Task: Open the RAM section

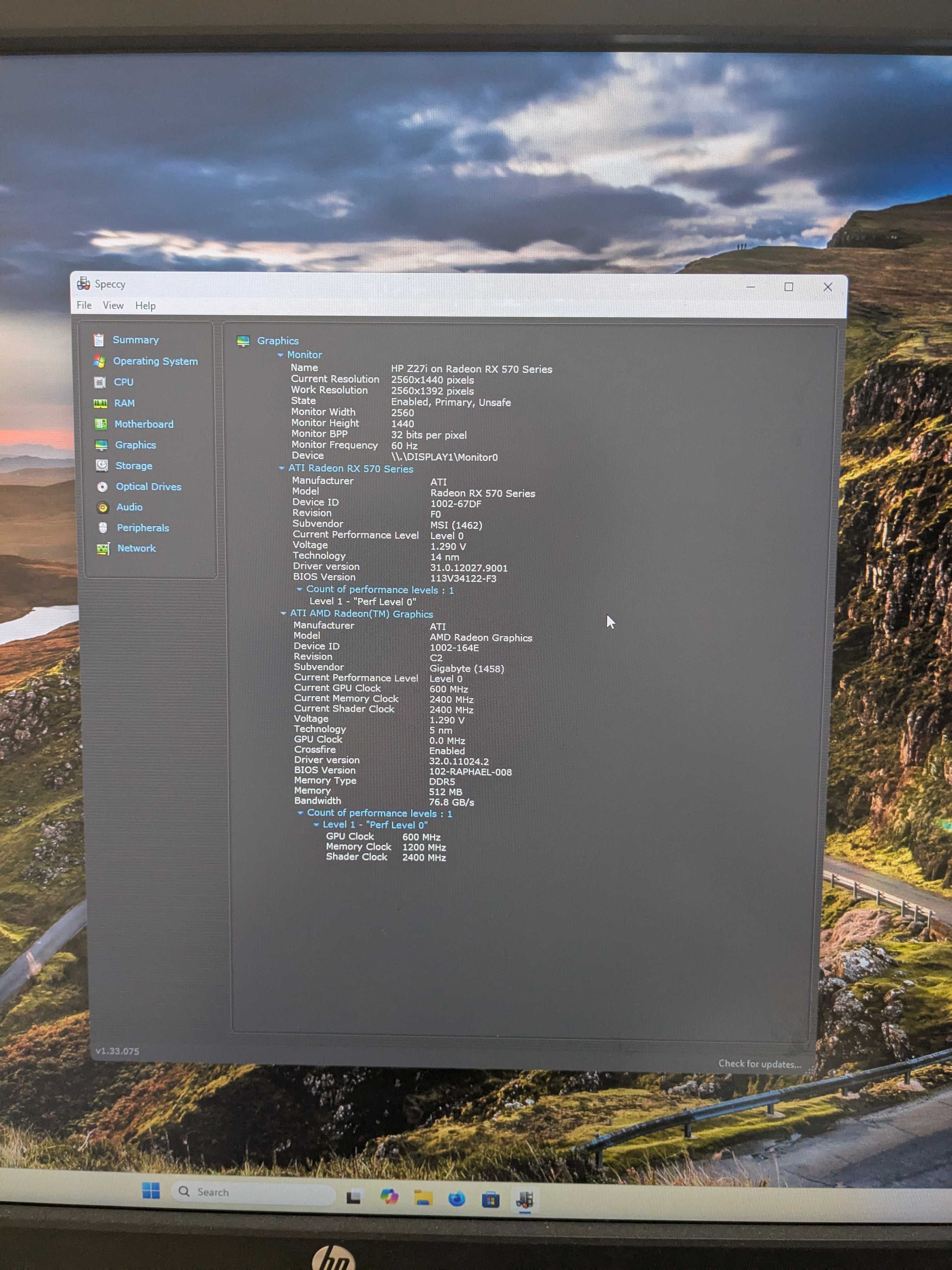Action: click(125, 403)
